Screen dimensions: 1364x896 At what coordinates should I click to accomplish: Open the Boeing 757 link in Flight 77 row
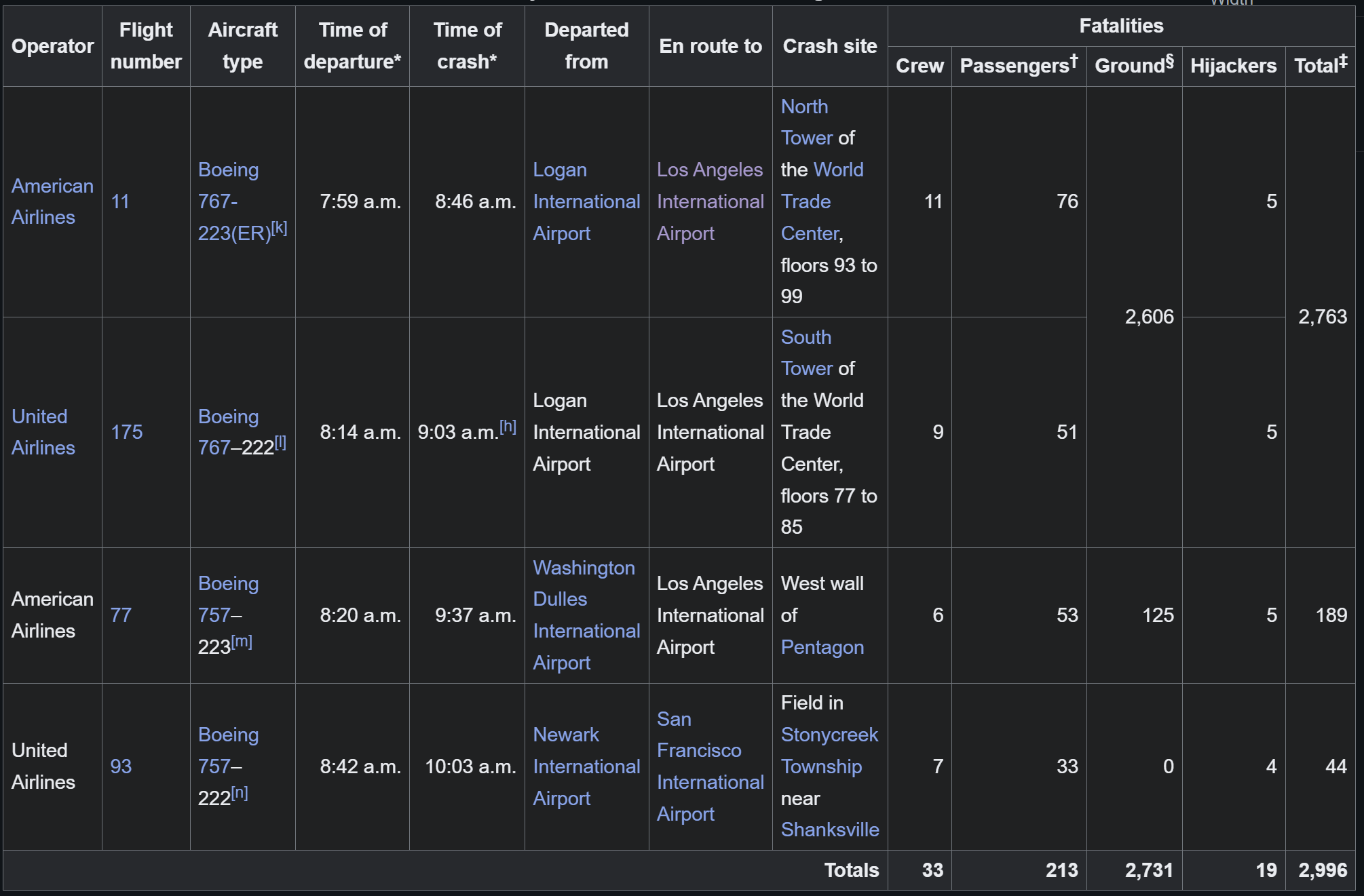click(x=228, y=599)
